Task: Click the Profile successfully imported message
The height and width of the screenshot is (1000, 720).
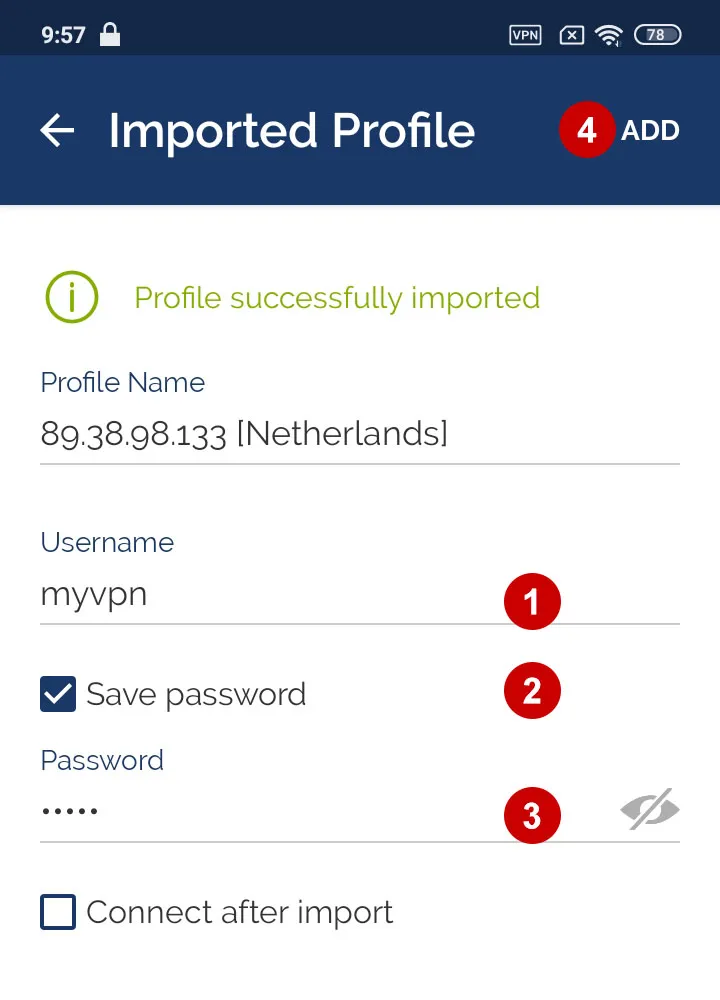Action: (x=336, y=297)
